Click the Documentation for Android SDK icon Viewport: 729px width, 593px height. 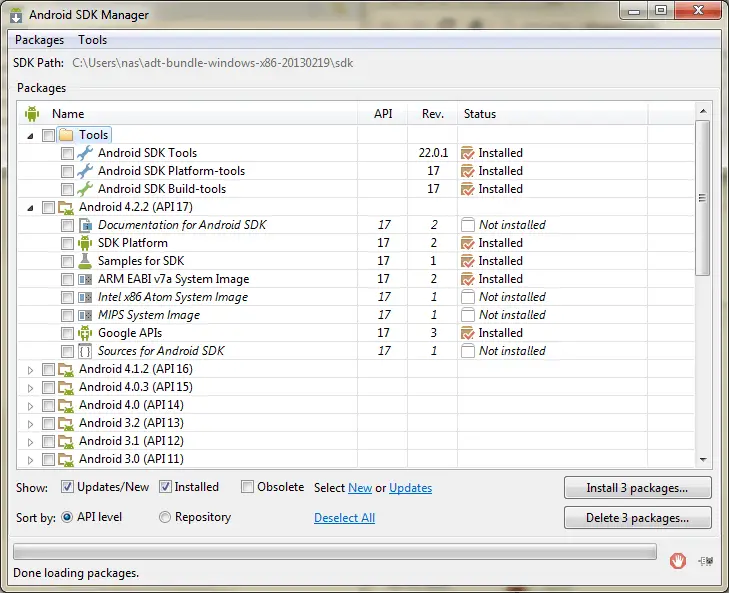(x=85, y=225)
